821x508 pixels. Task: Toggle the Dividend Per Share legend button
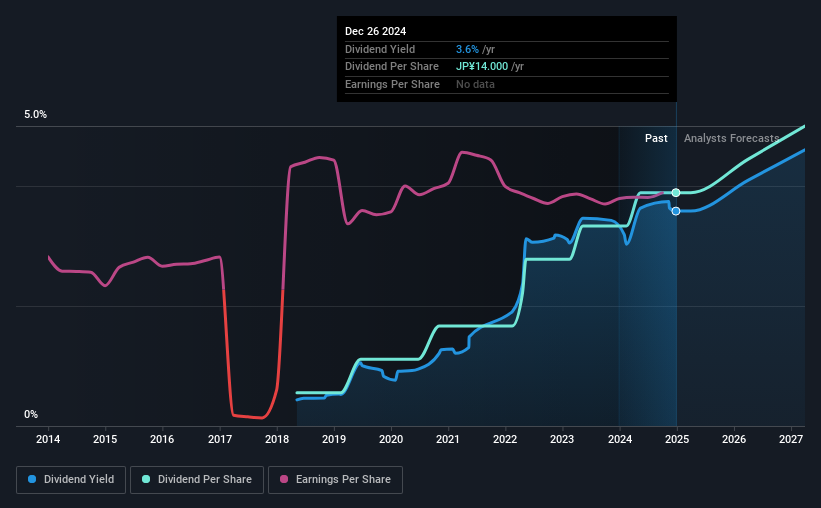tap(197, 480)
